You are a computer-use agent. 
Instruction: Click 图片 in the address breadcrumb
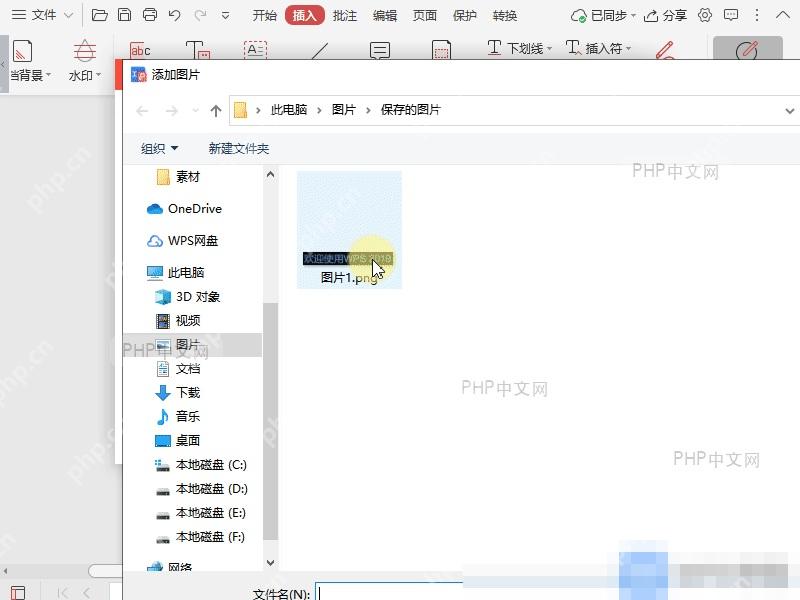pos(343,109)
